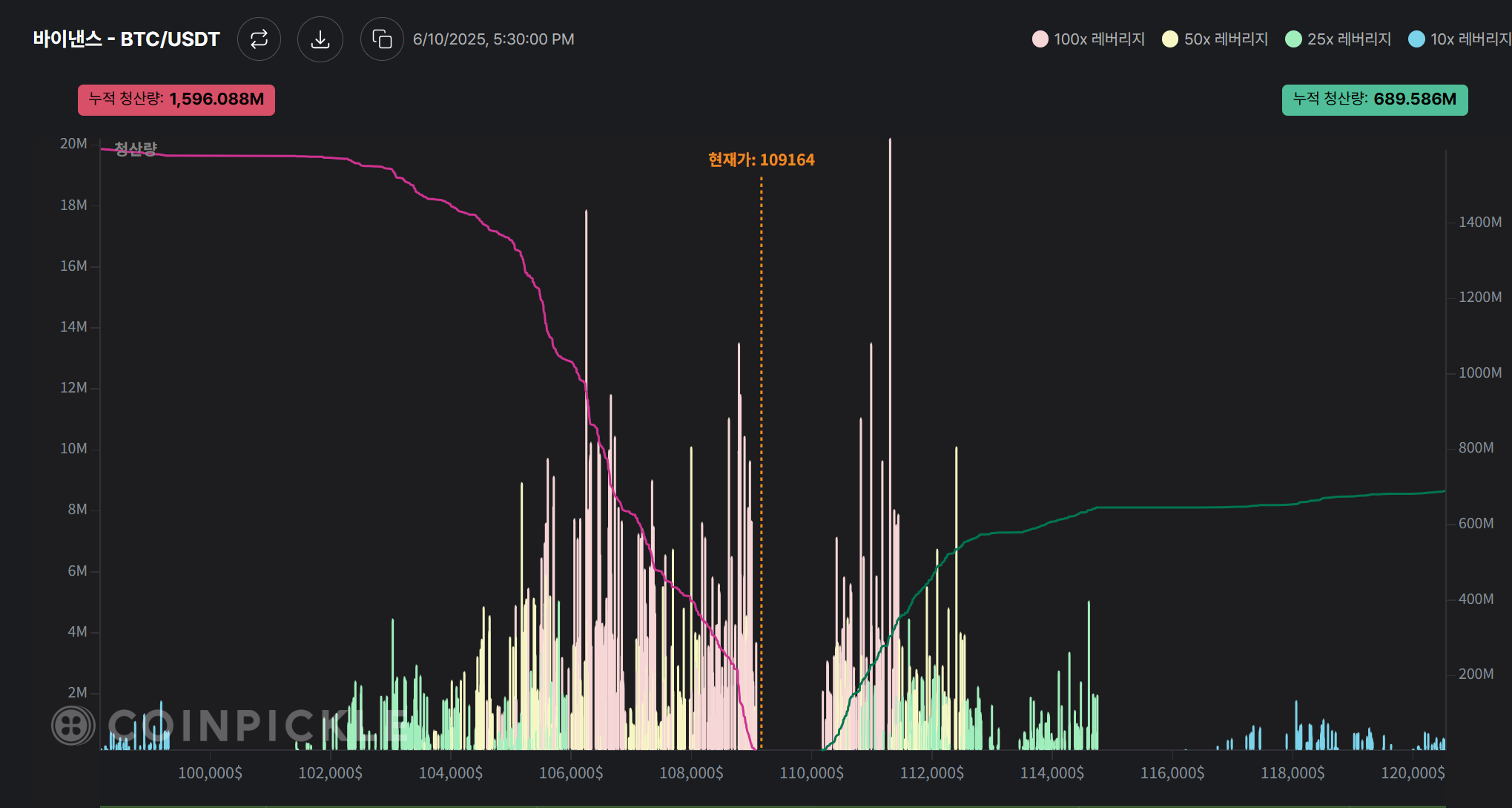Click the 114,000$ x-axis label
Image resolution: width=1512 pixels, height=808 pixels.
[1052, 773]
